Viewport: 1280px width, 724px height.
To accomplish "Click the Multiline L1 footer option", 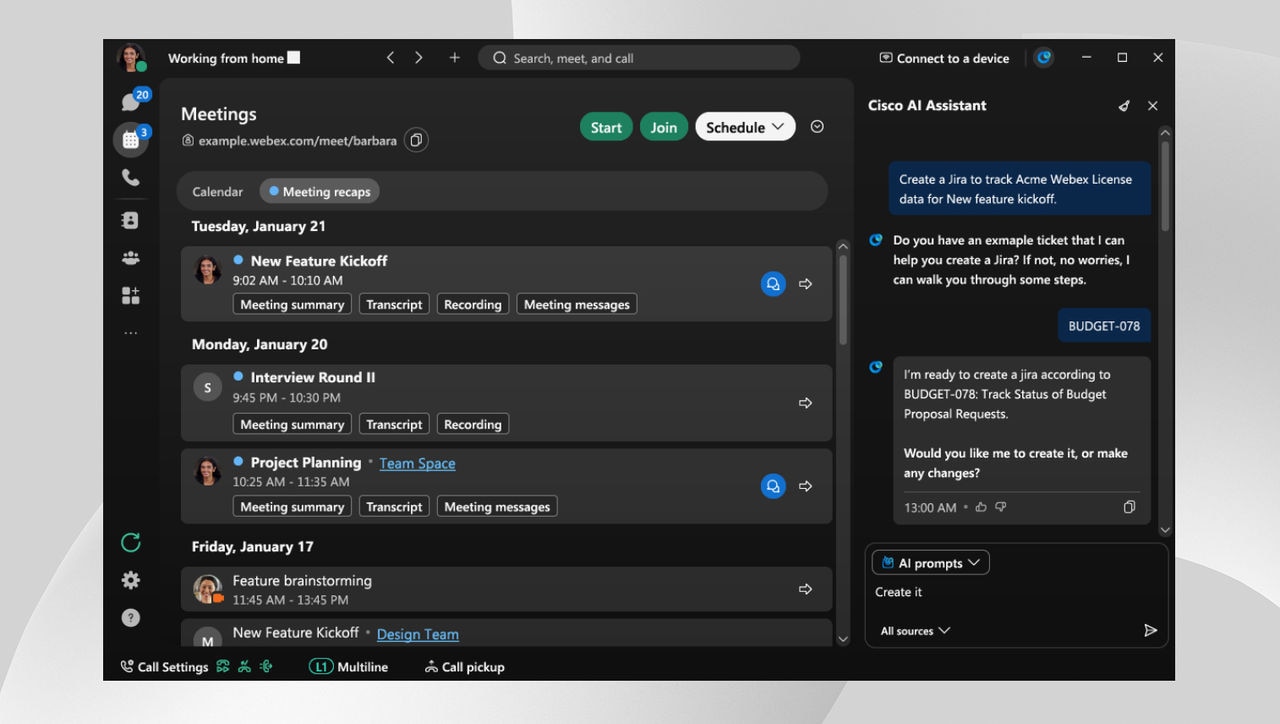I will (x=349, y=667).
